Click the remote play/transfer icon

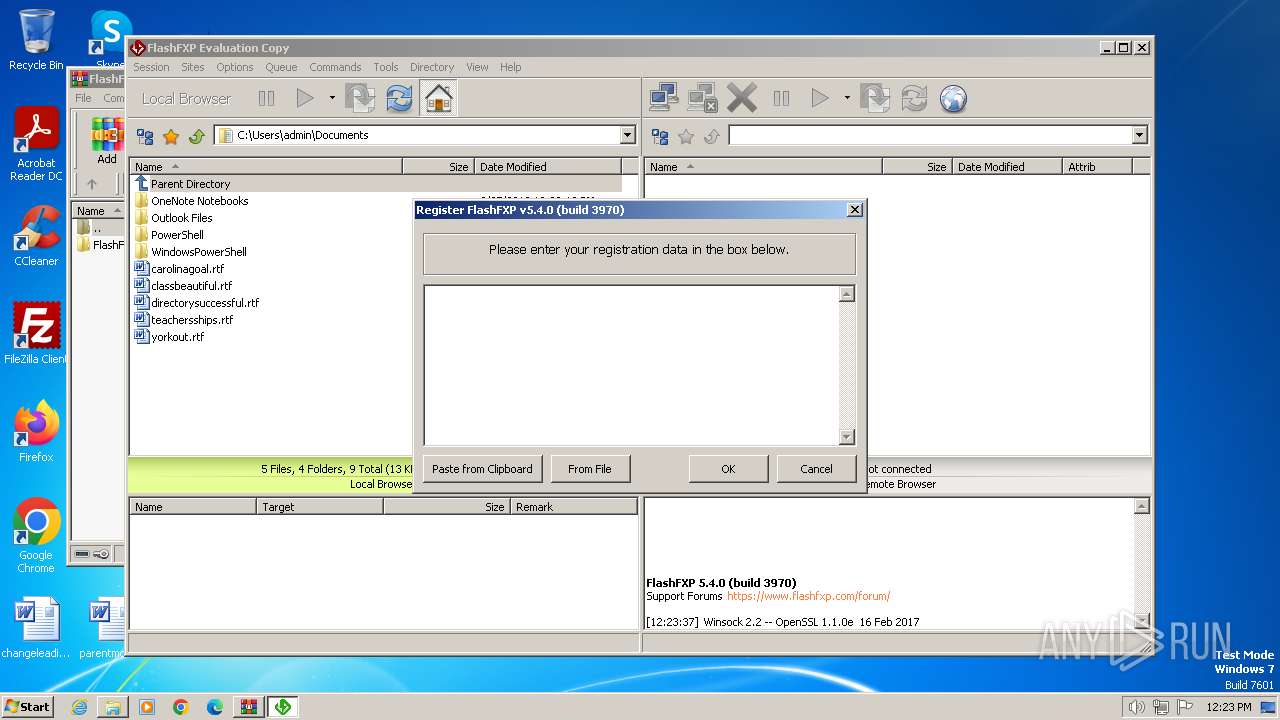pos(820,98)
